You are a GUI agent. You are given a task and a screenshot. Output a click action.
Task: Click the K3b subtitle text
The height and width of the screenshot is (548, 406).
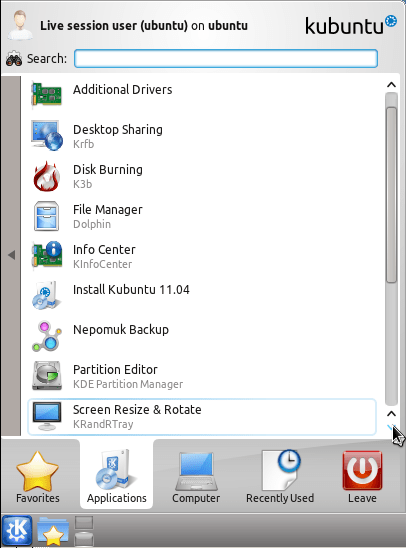pyautogui.click(x=82, y=184)
